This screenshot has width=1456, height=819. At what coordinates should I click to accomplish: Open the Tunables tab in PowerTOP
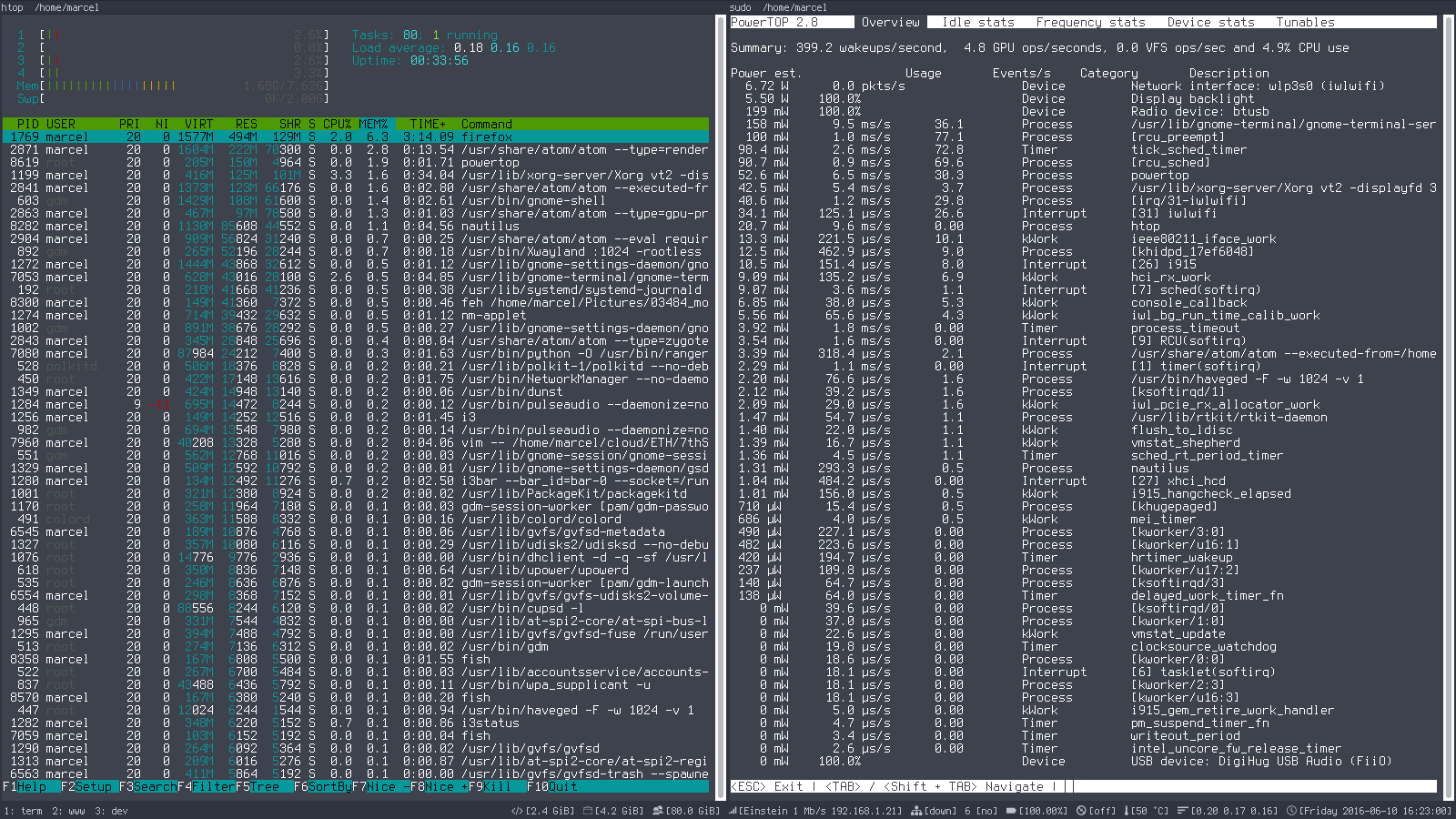(x=1306, y=22)
